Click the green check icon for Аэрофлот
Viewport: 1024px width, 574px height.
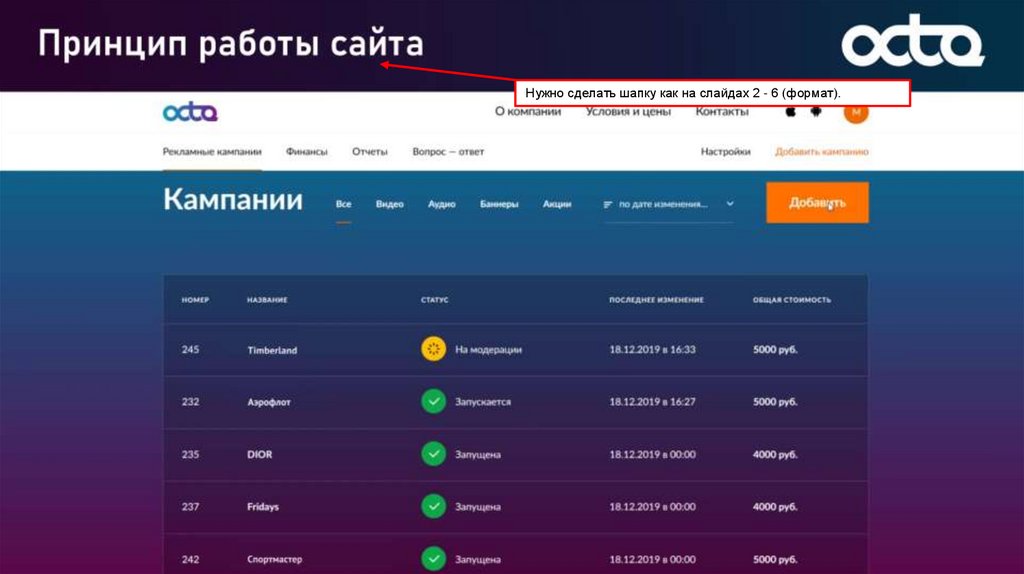point(433,401)
